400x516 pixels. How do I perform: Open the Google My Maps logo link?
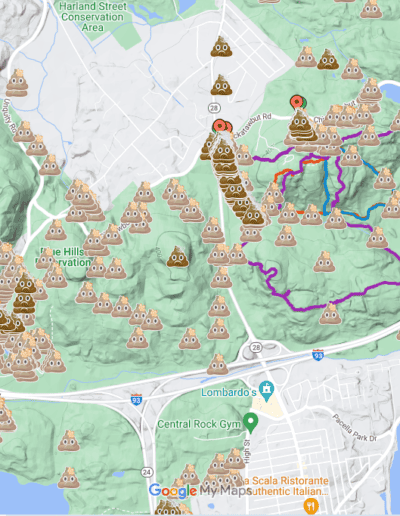tap(200, 491)
